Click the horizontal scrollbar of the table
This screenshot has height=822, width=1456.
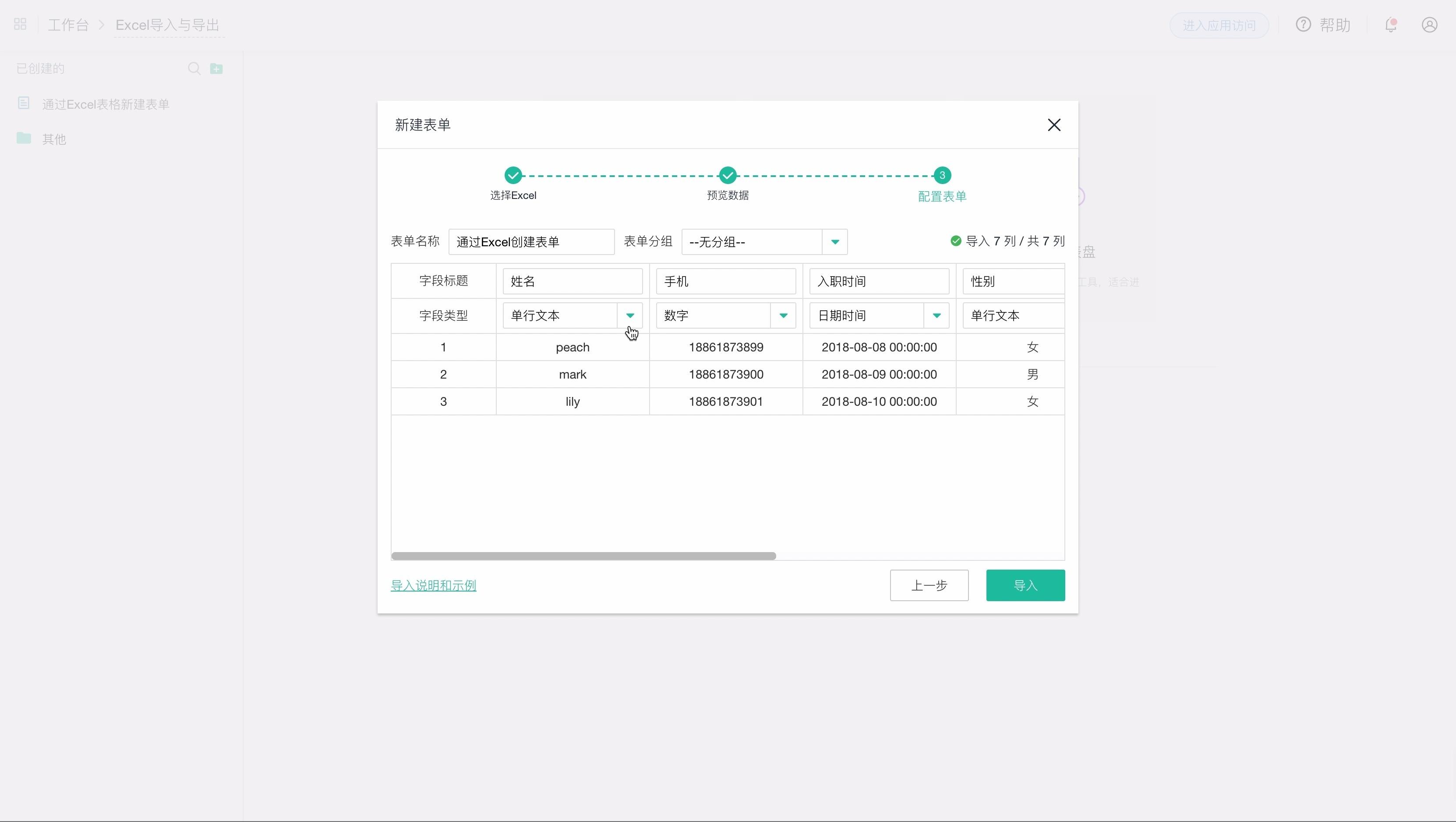[583, 556]
